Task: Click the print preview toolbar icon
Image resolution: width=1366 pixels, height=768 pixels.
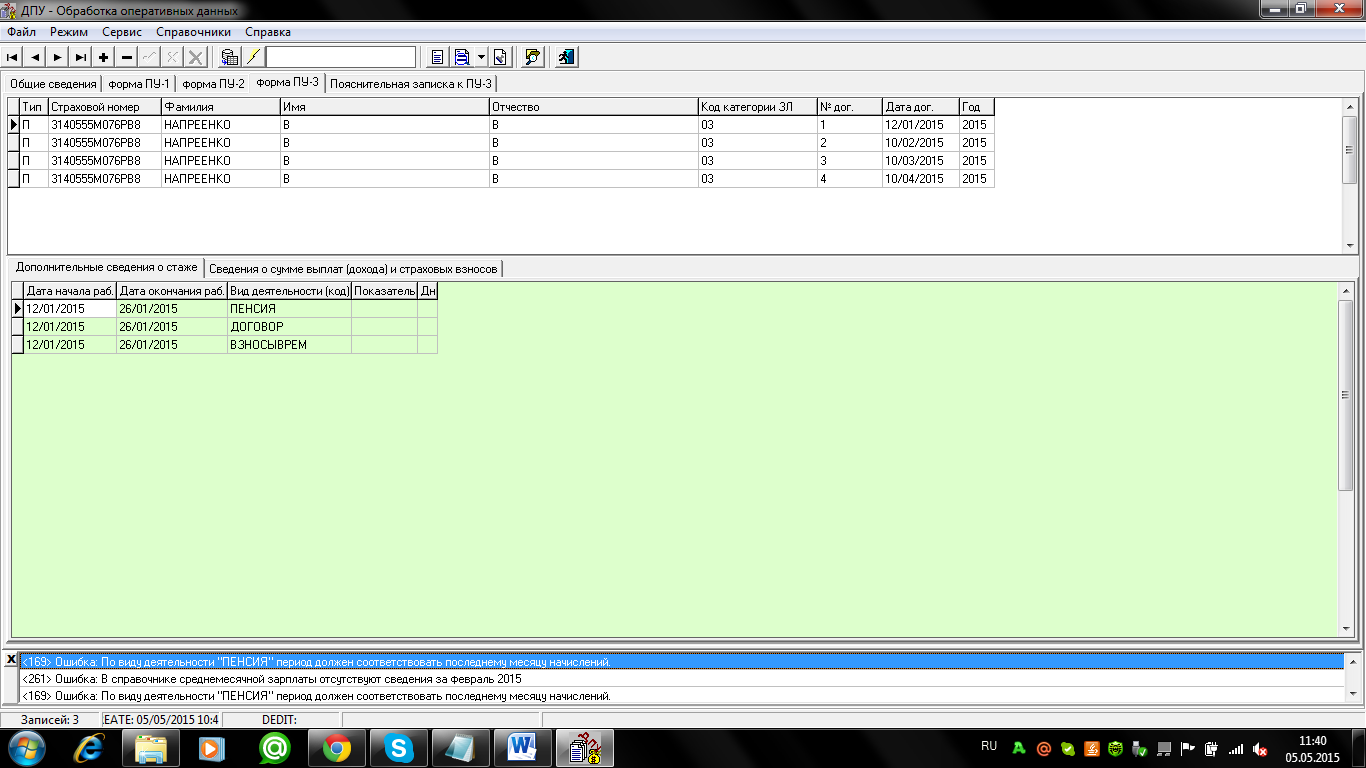Action: 462,57
